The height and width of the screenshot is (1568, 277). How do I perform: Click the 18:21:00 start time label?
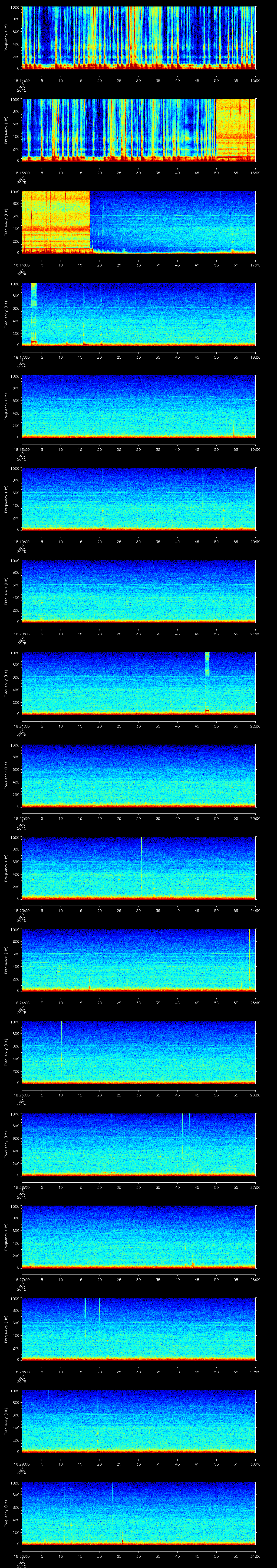click(21, 726)
